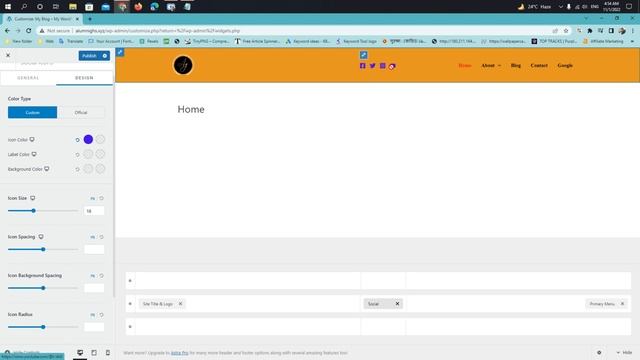Viewport: 640px width, 360px height.
Task: Reset the Background Color value
Action: (x=77, y=169)
